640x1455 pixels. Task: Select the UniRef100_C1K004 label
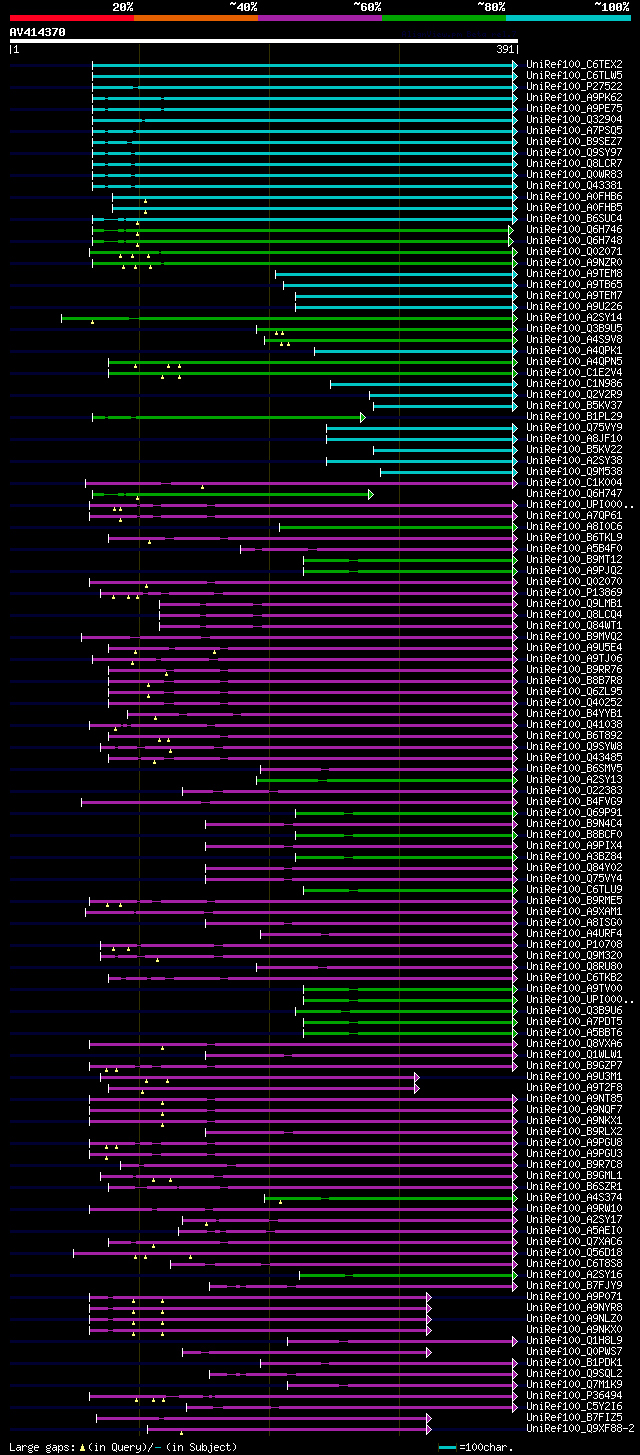574,482
